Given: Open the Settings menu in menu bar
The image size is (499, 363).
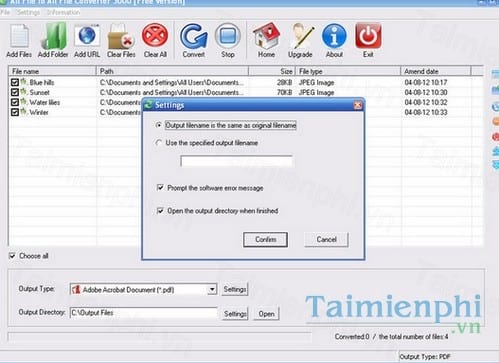Looking at the screenshot, I should 28,12.
